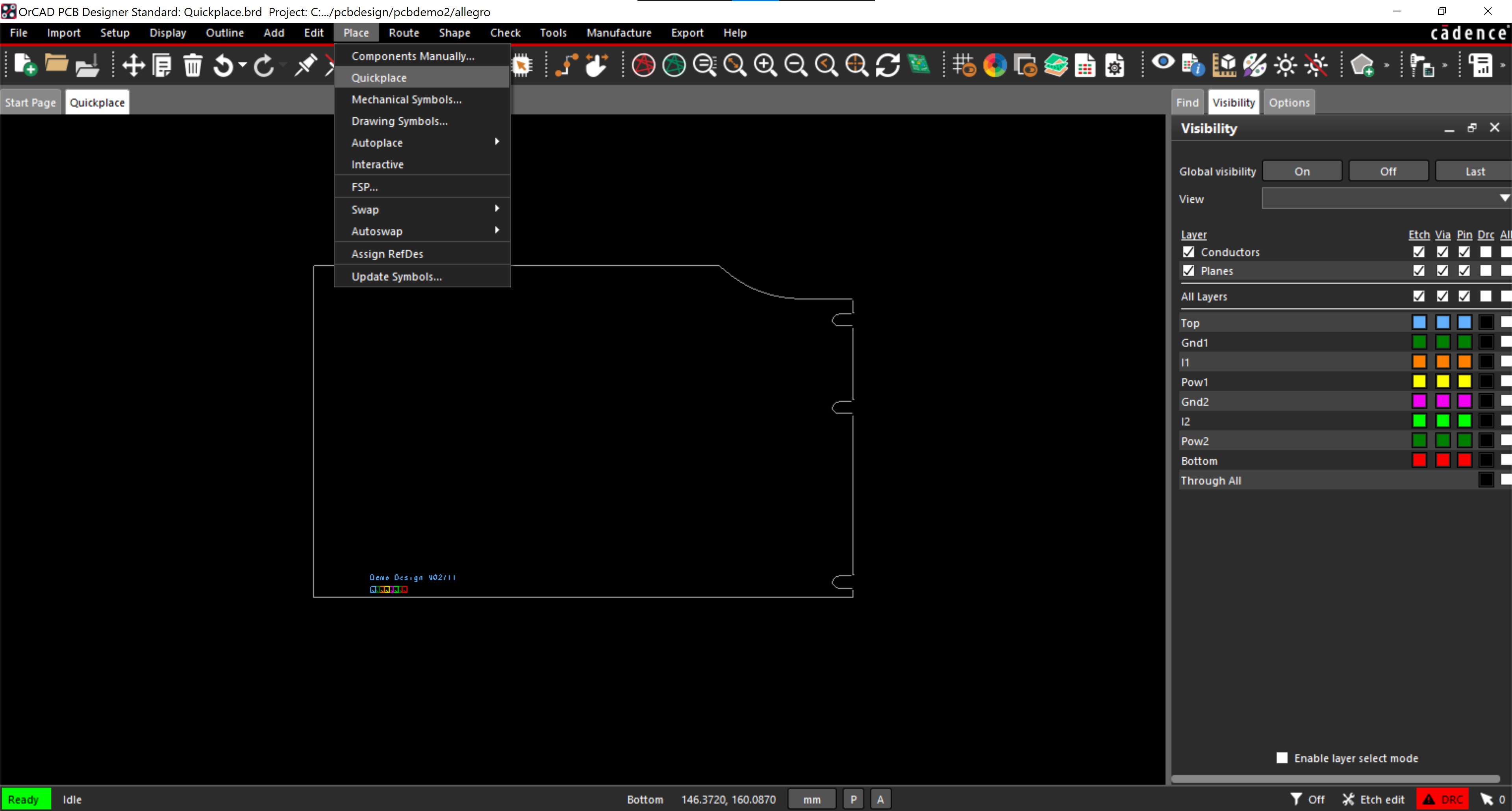Click the P button in status bar
The height and width of the screenshot is (811, 1512).
pyautogui.click(x=853, y=799)
